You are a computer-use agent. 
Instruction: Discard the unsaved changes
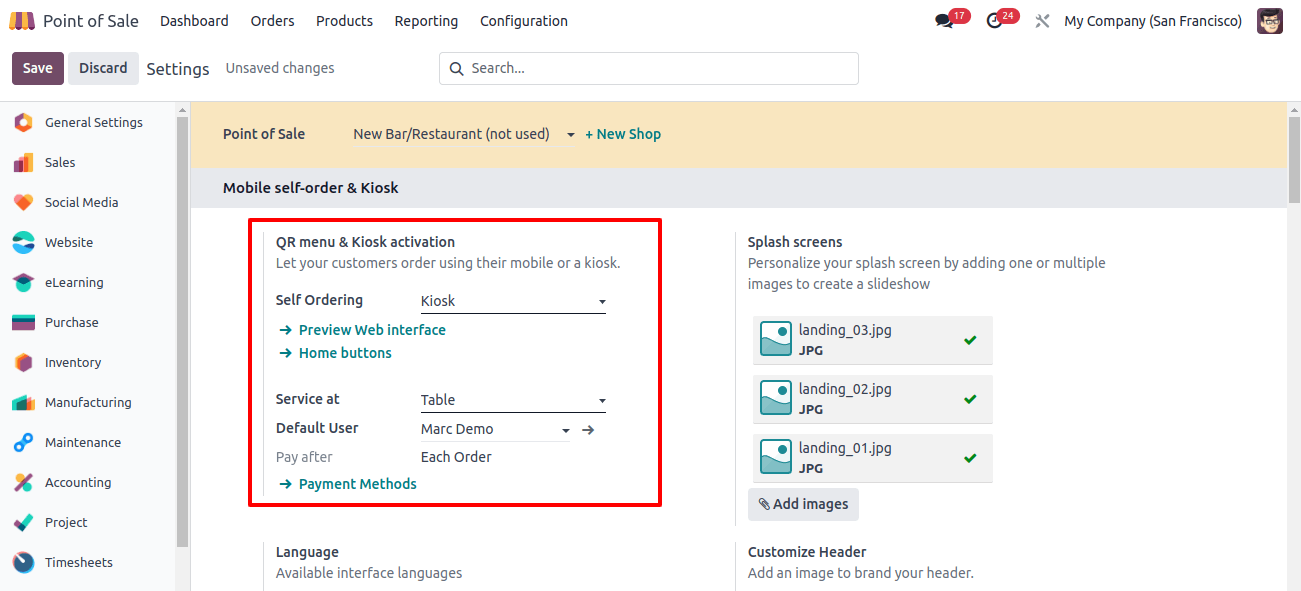(x=103, y=68)
